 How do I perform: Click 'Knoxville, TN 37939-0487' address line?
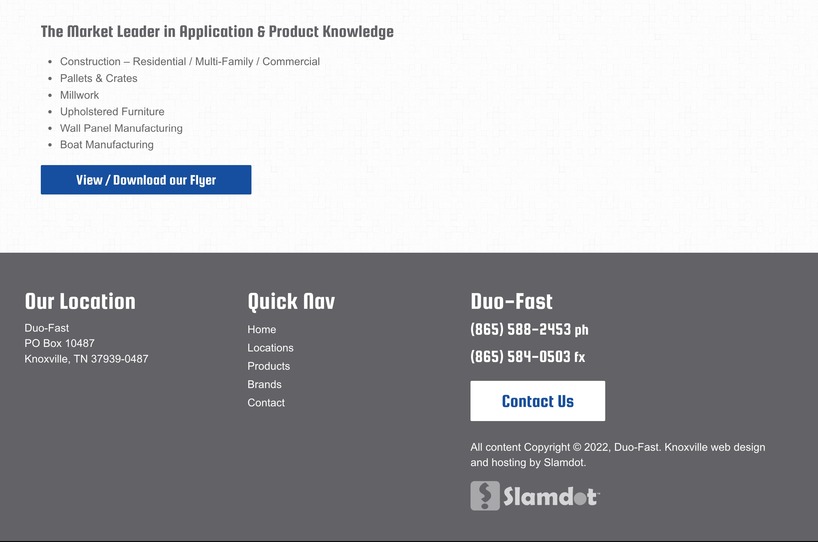coord(86,359)
